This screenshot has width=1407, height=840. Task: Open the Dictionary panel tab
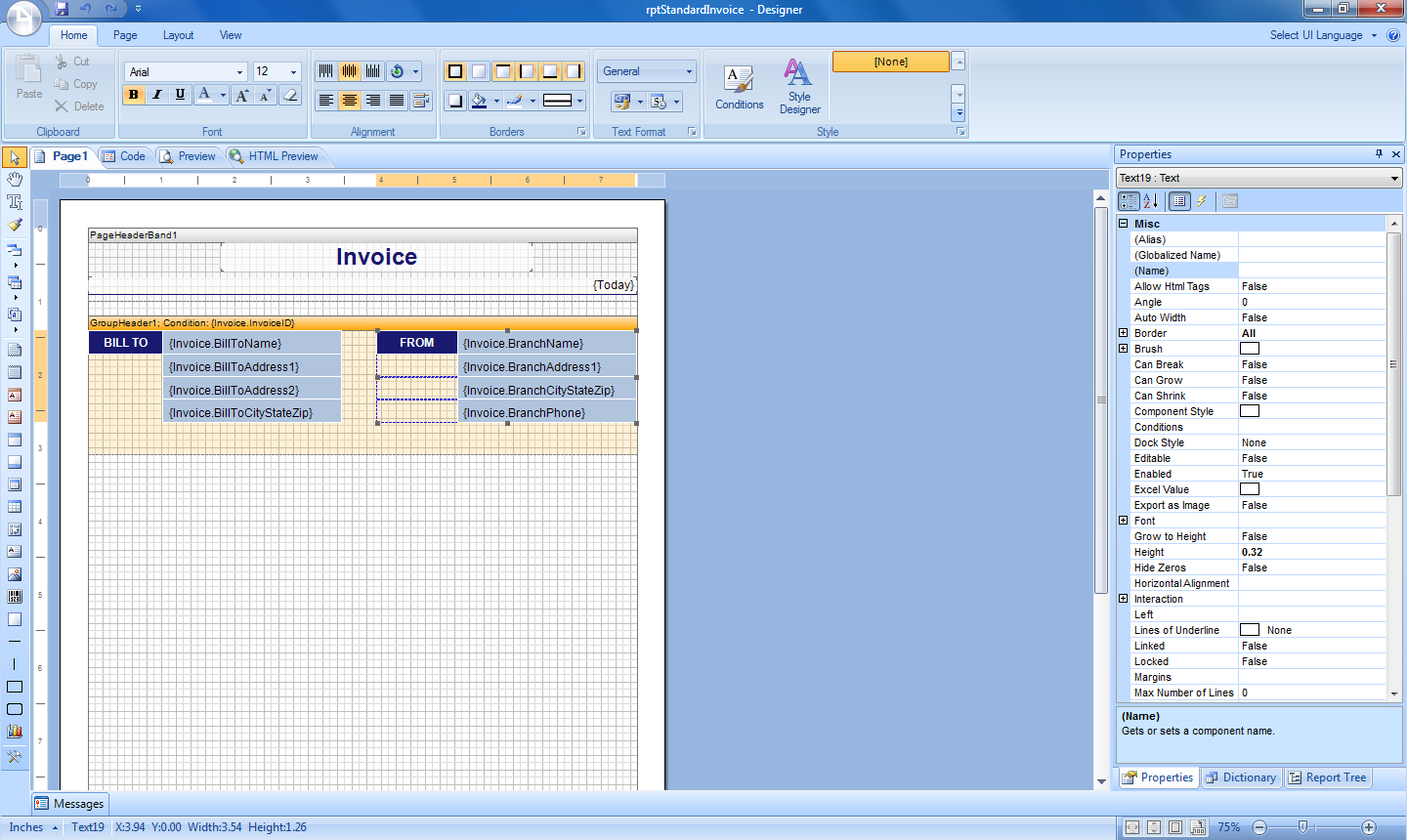(x=1241, y=777)
